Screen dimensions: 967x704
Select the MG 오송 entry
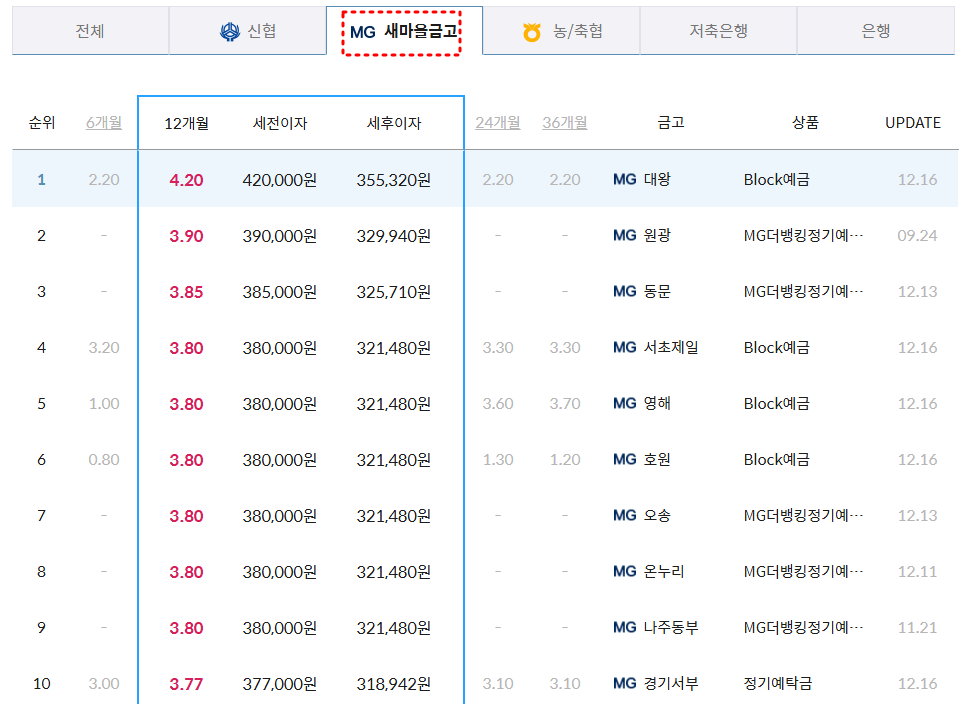tap(641, 516)
